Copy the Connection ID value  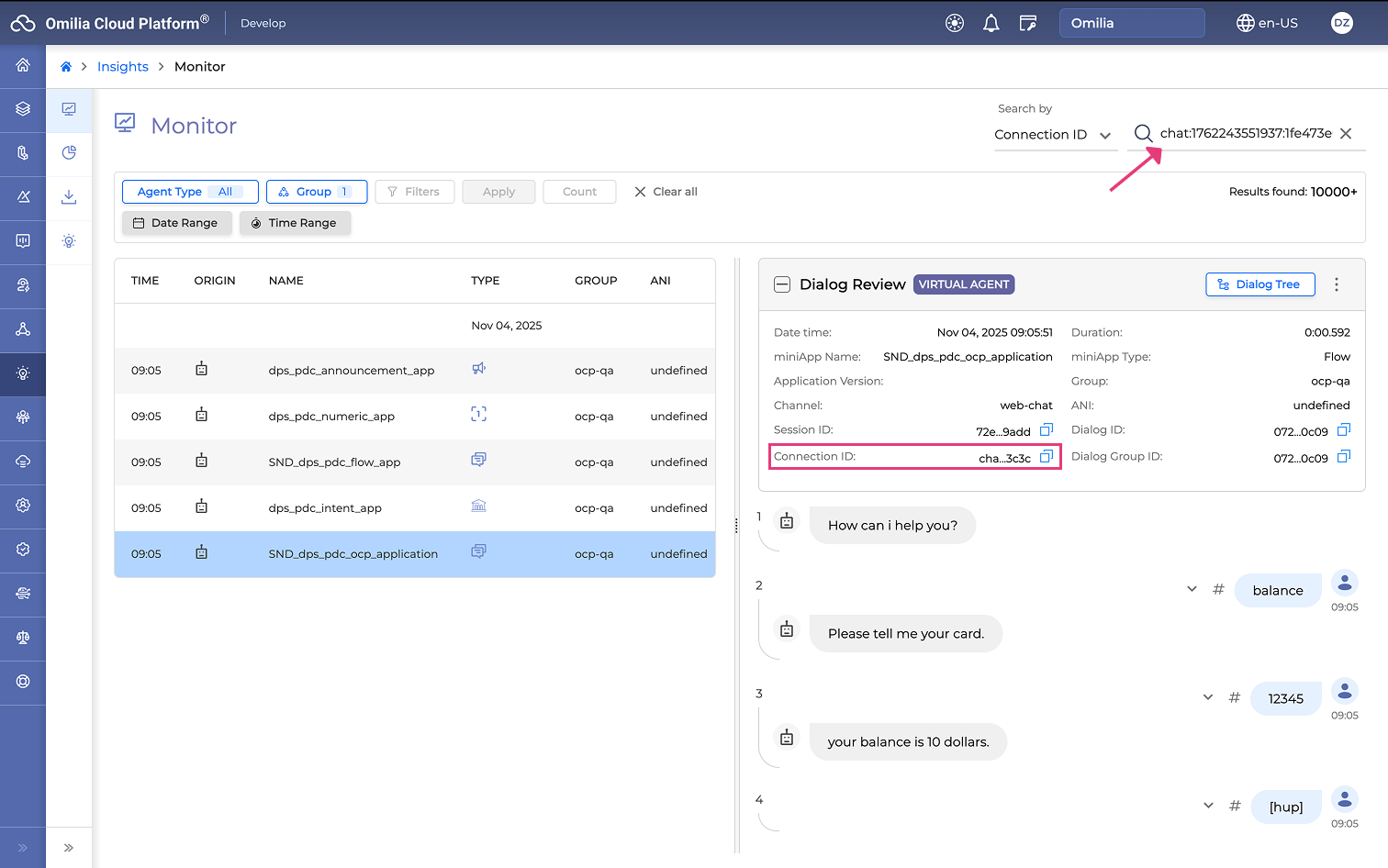[x=1046, y=457]
